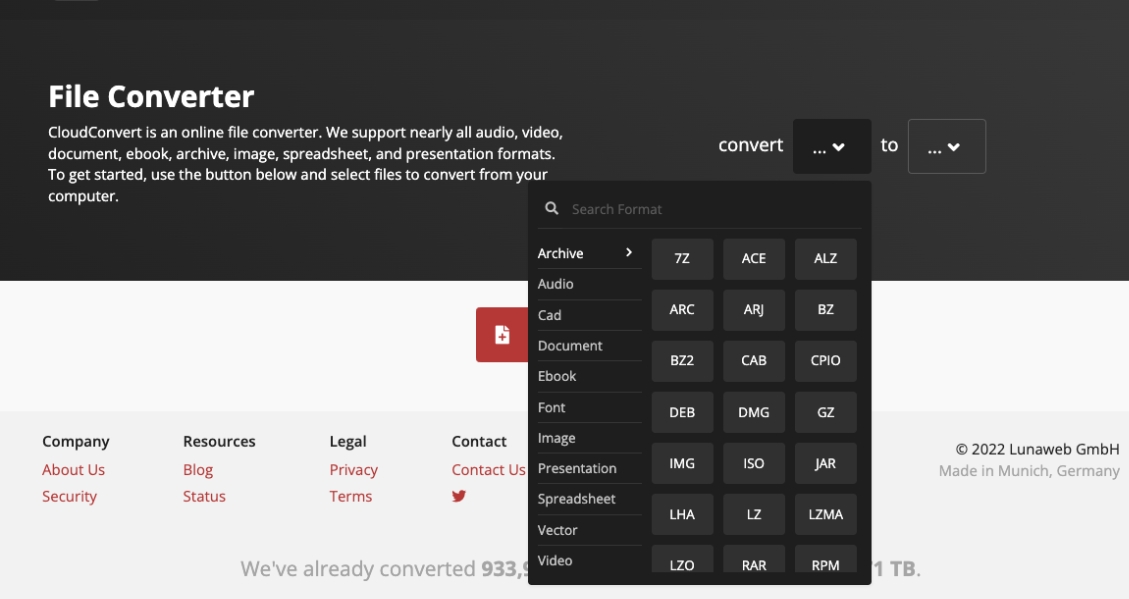Select the BZ format

tap(825, 310)
